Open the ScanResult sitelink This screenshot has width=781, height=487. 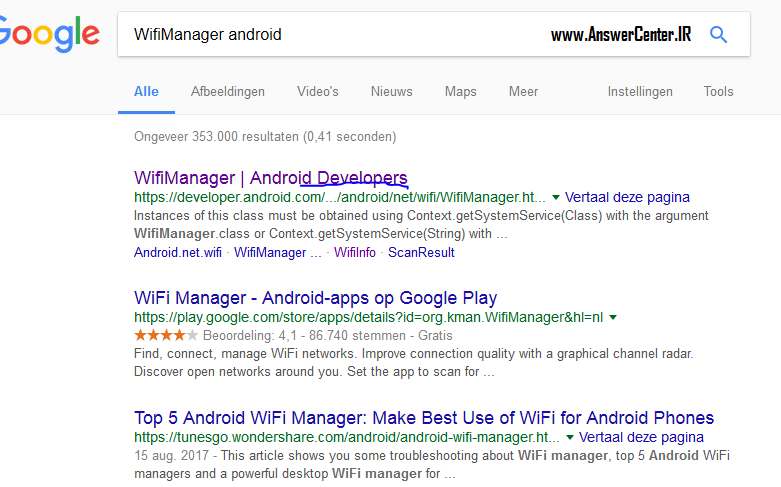421,253
